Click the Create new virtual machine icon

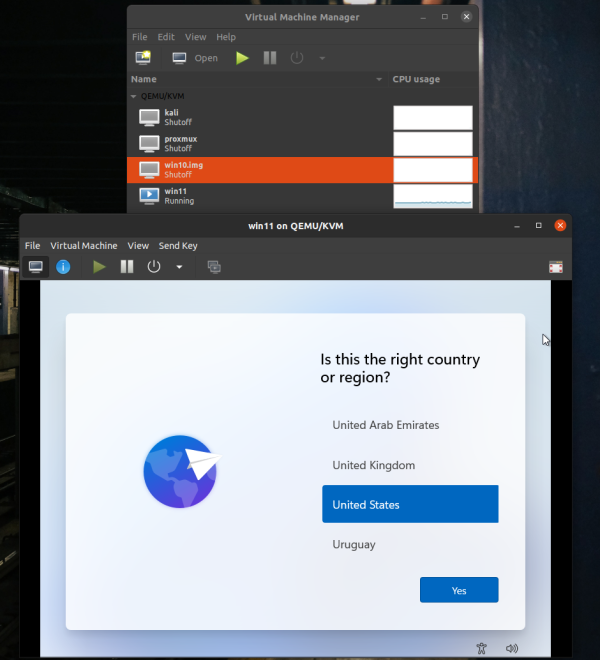coord(143,58)
